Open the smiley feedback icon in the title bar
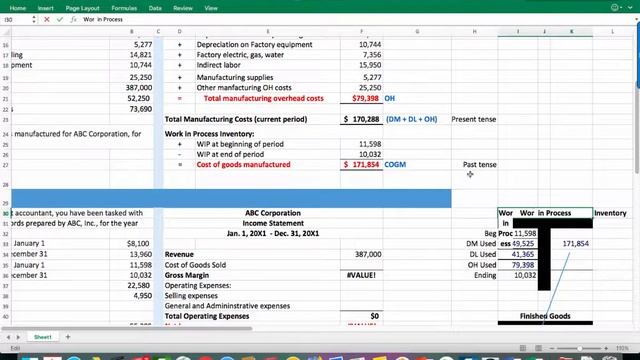 (x=614, y=7)
